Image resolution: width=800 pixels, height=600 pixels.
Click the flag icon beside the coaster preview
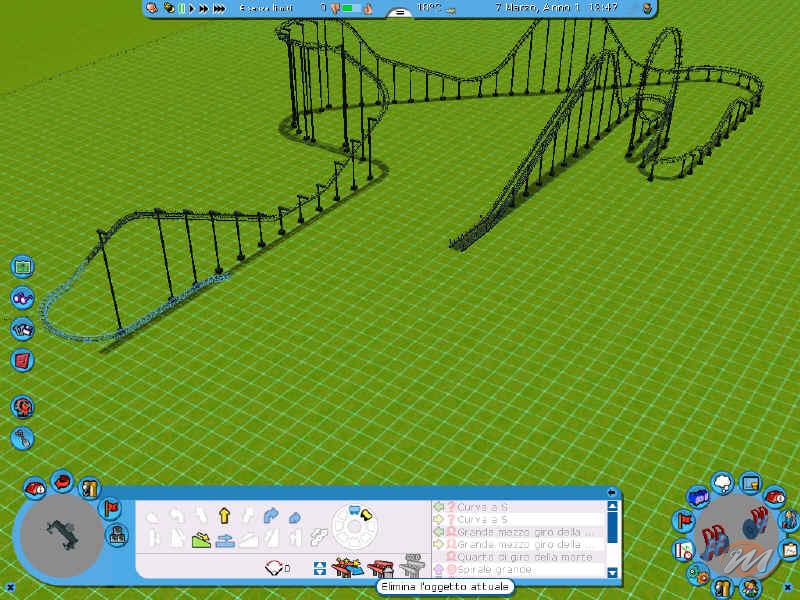click(x=111, y=508)
